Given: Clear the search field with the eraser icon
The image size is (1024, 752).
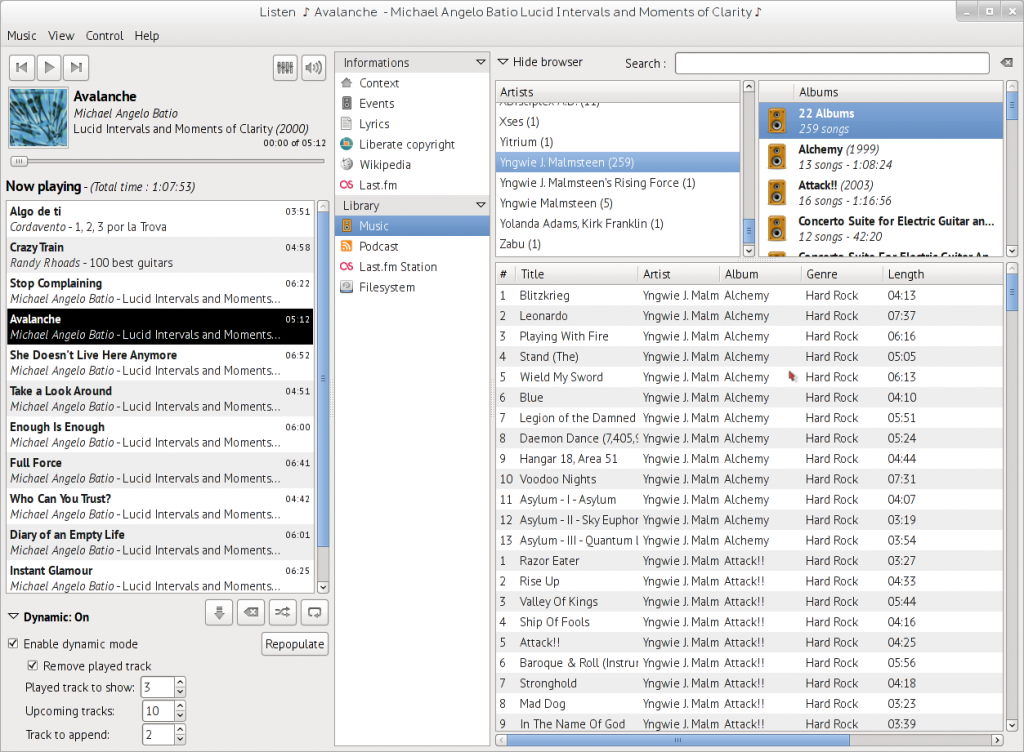Looking at the screenshot, I should (x=1006, y=63).
